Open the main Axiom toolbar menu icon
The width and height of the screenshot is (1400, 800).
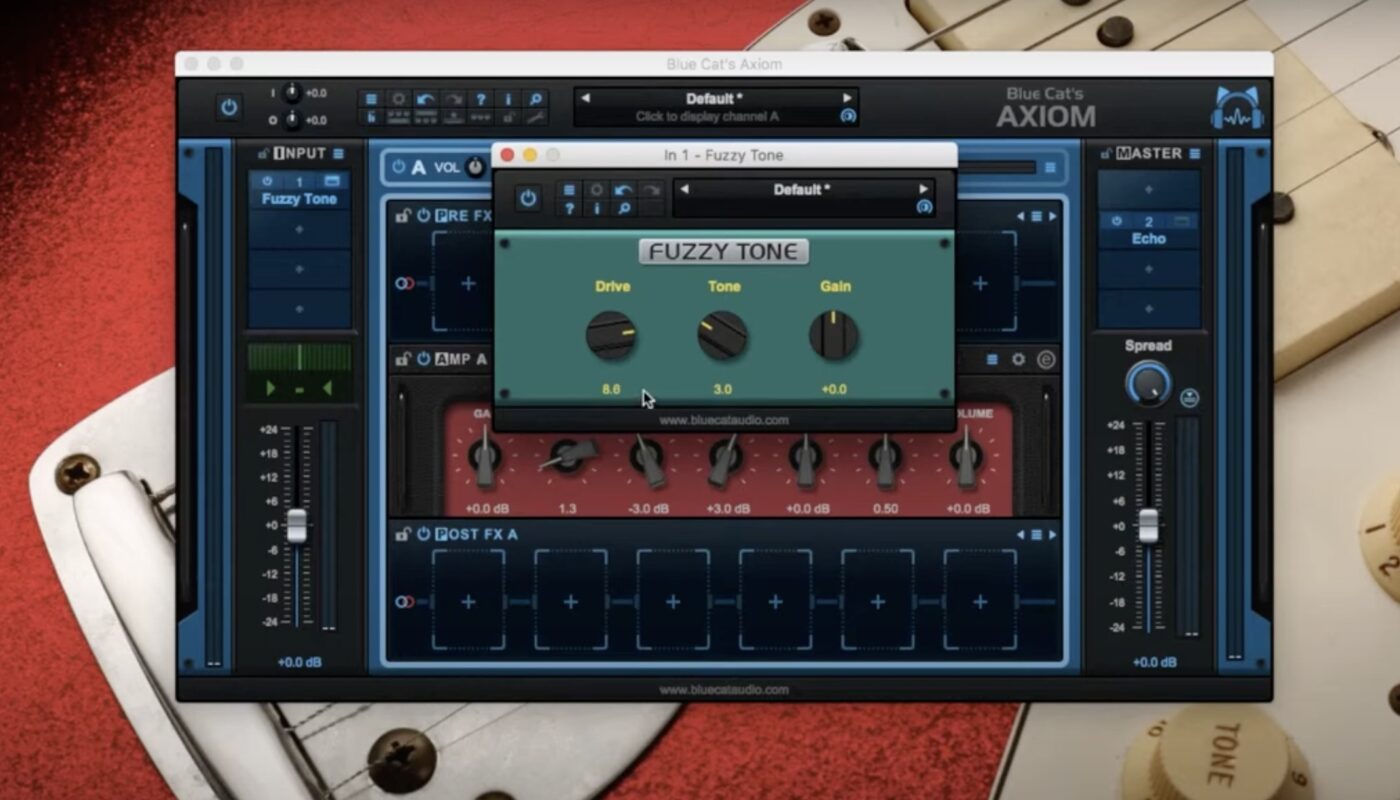pyautogui.click(x=371, y=99)
